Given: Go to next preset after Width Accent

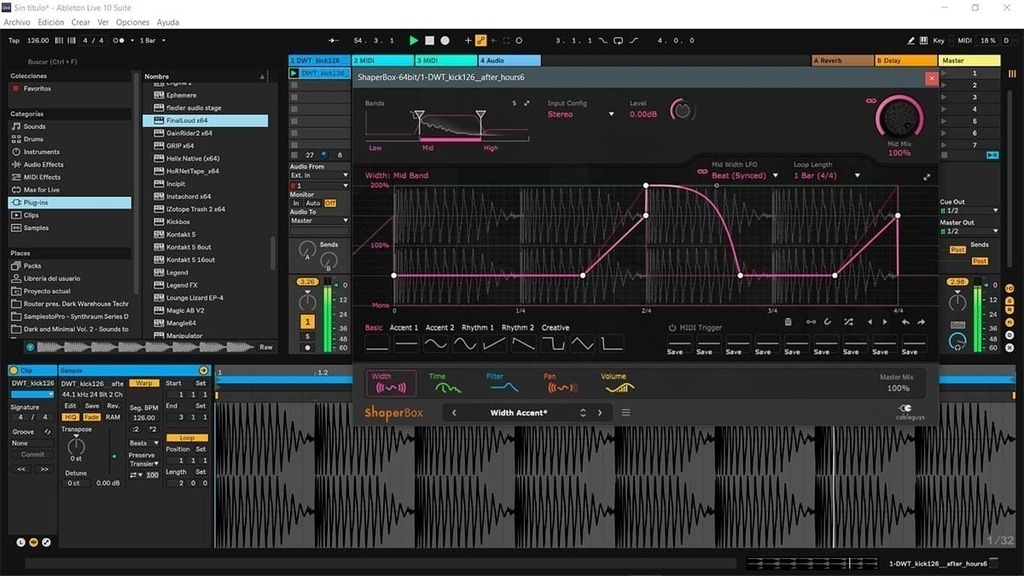Looking at the screenshot, I should tap(600, 413).
